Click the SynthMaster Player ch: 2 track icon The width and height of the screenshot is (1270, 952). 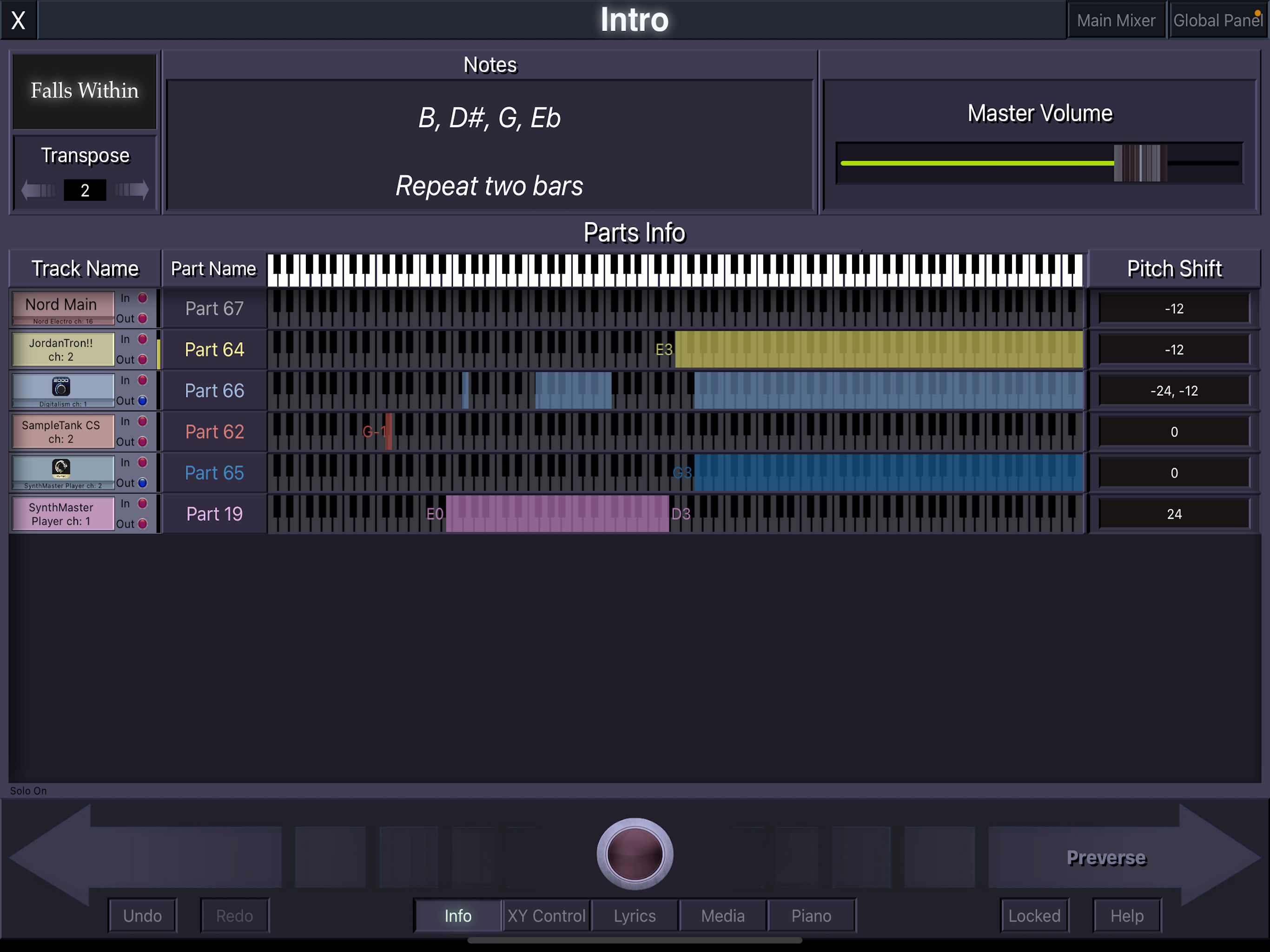point(61,469)
